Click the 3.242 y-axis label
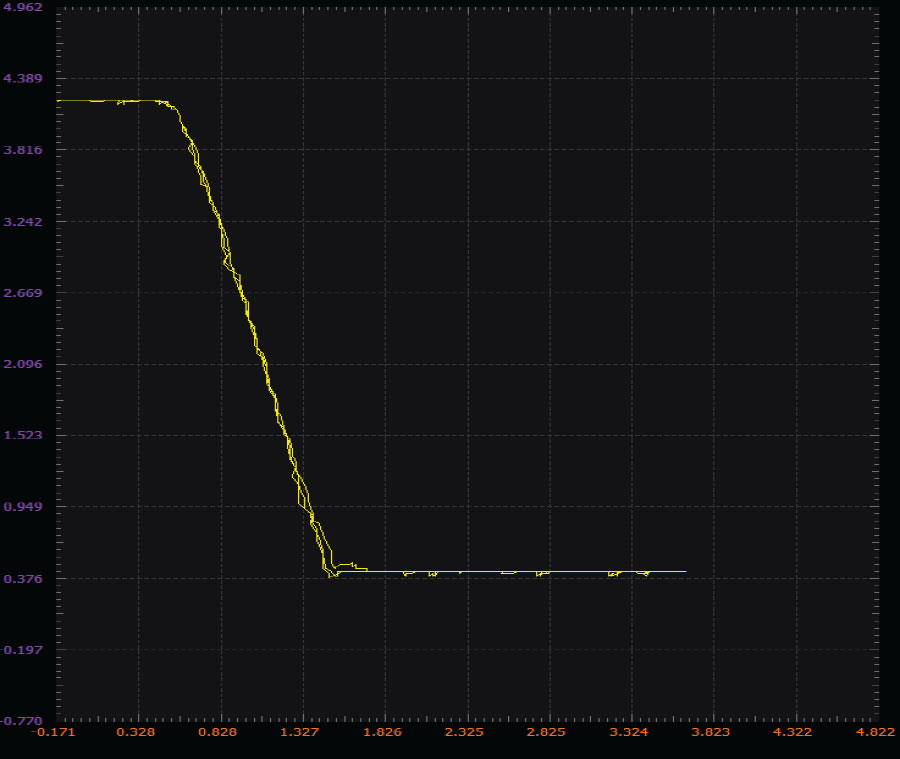 click(23, 222)
